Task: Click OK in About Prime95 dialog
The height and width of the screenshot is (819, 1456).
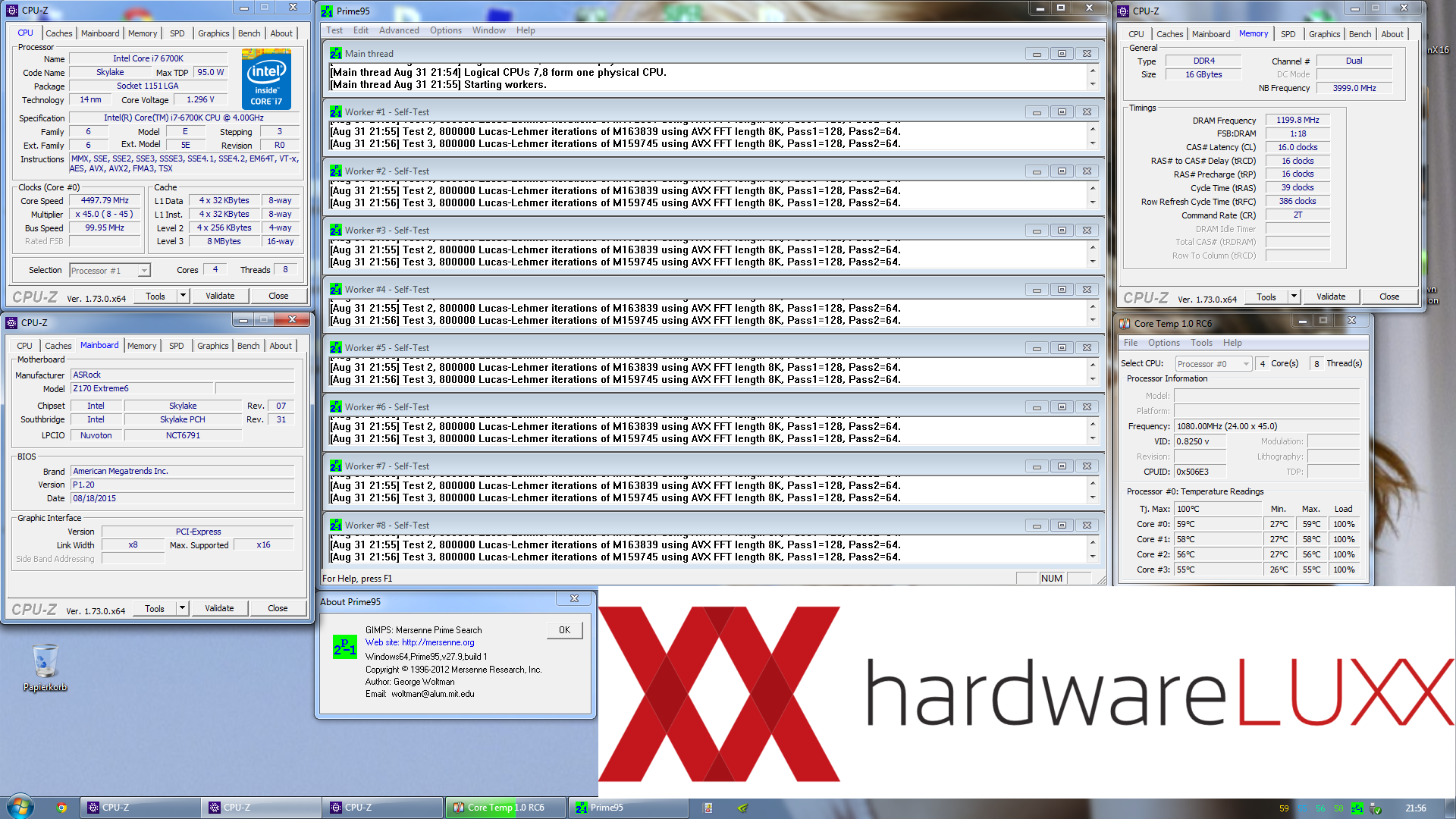Action: click(565, 630)
